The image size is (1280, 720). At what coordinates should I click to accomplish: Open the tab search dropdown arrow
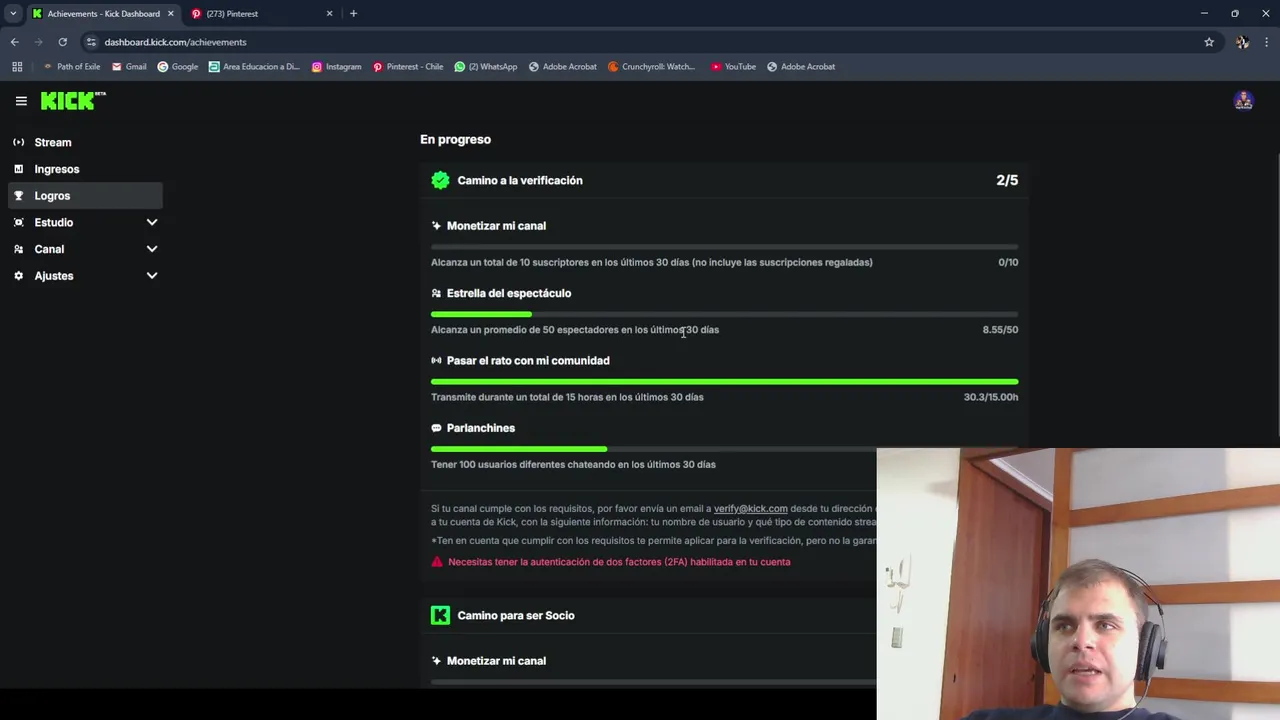point(13,14)
